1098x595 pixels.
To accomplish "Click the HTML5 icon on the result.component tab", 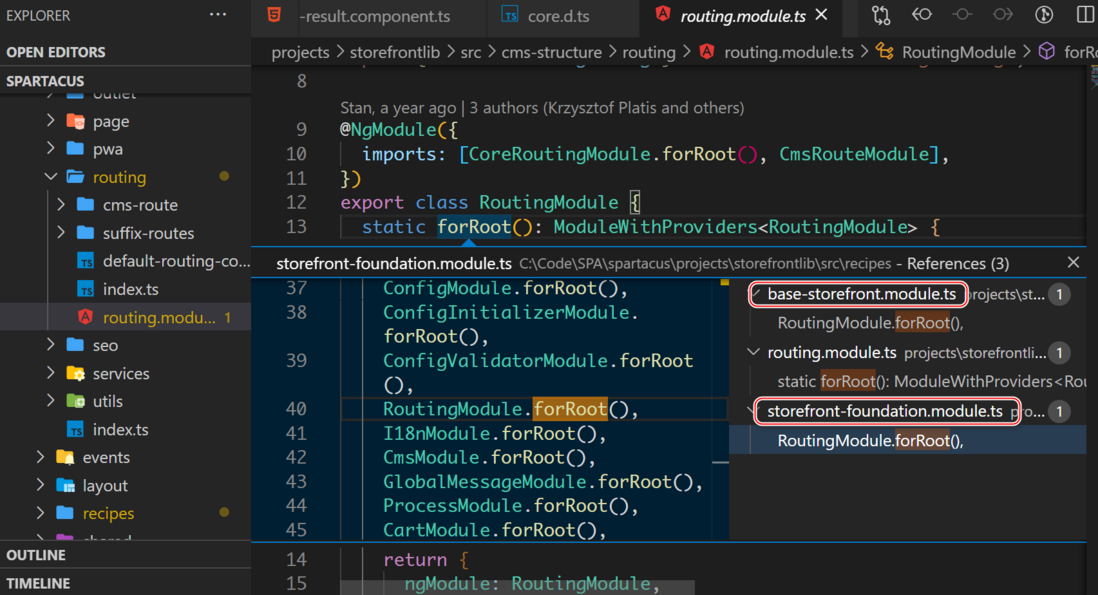I will [x=274, y=14].
